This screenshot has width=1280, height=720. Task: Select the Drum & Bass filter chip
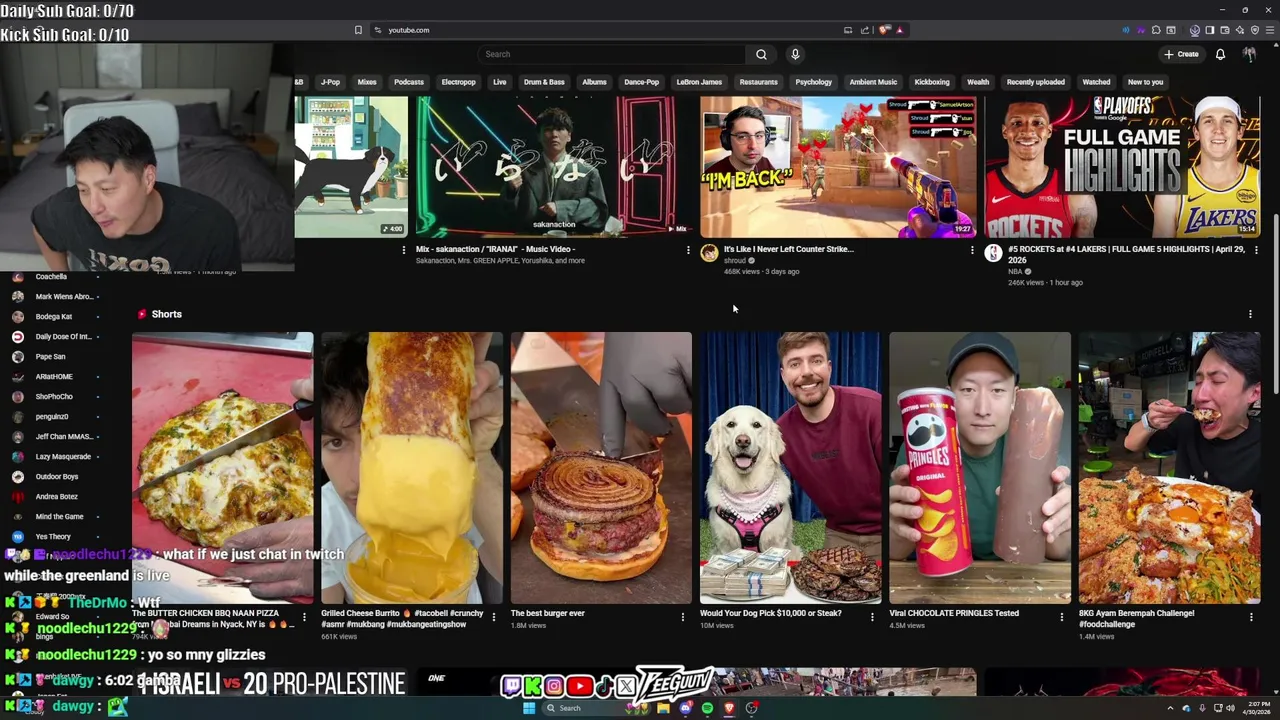point(544,82)
